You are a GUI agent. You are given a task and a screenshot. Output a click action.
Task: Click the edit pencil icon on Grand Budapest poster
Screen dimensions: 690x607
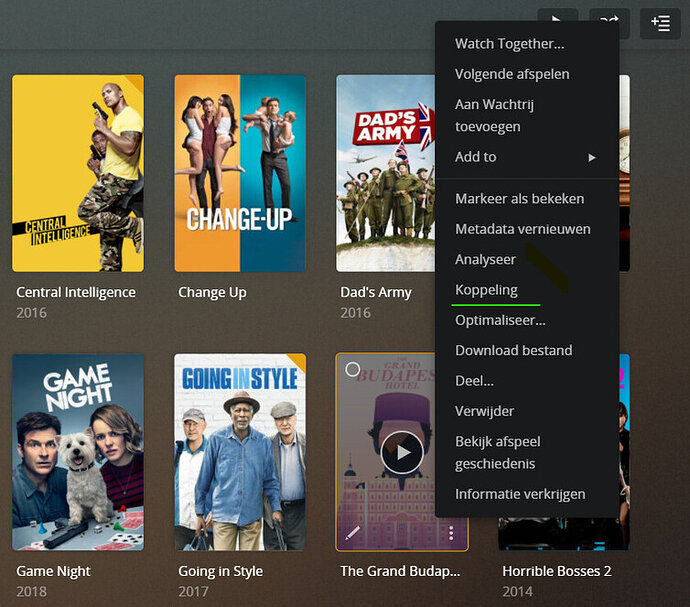tap(352, 533)
